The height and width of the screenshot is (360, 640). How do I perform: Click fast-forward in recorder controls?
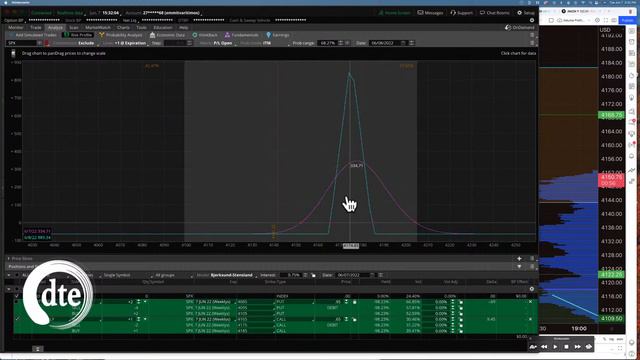(577, 347)
